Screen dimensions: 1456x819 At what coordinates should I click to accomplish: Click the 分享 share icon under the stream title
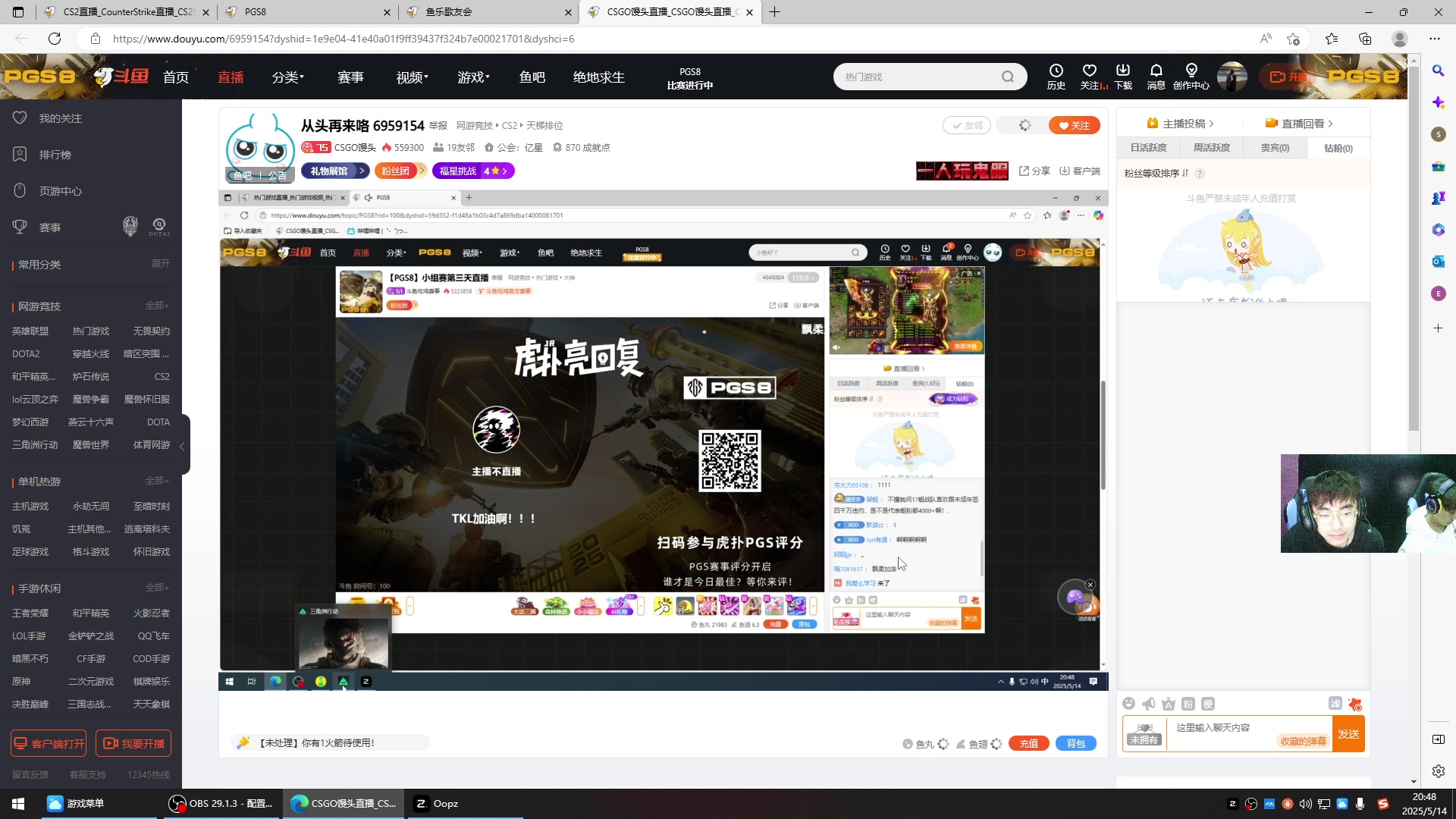(1034, 171)
